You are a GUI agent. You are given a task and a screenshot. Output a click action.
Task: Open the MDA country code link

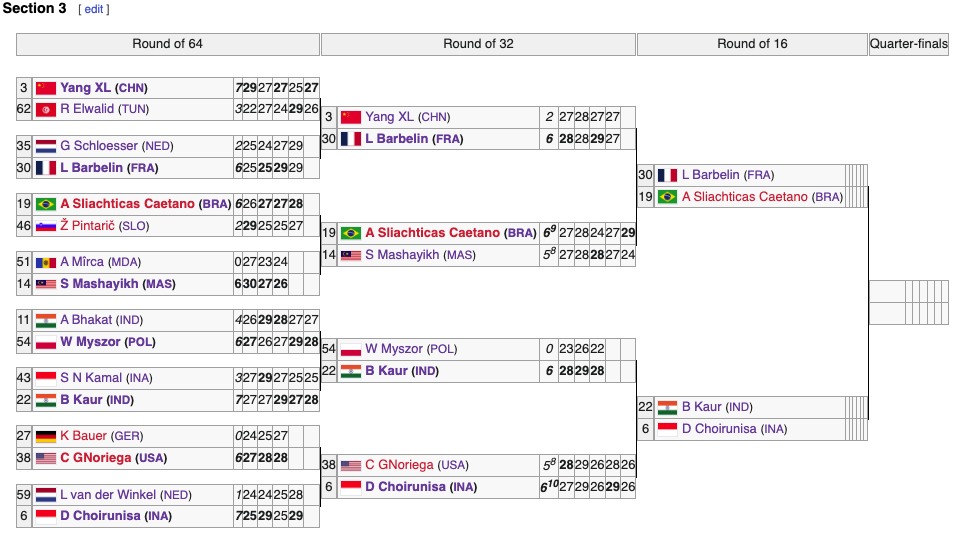pyautogui.click(x=129, y=262)
